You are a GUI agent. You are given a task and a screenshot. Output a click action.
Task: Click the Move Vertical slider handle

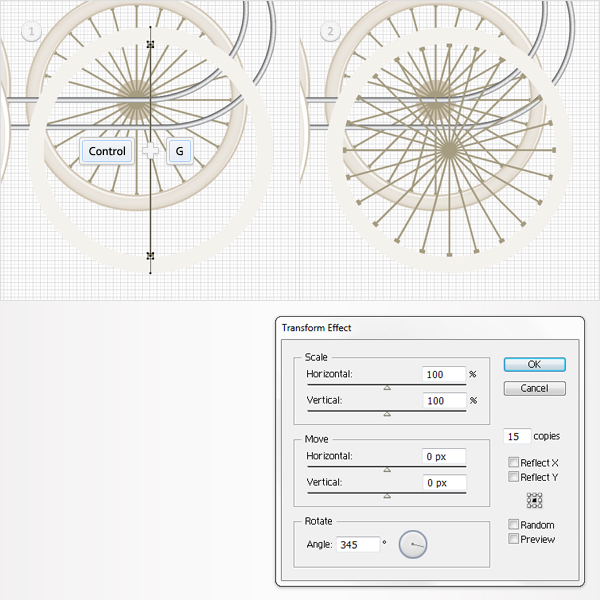coord(387,496)
